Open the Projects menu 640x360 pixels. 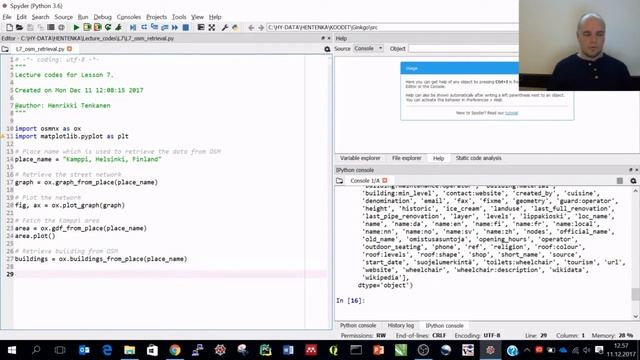pyautogui.click(x=156, y=17)
